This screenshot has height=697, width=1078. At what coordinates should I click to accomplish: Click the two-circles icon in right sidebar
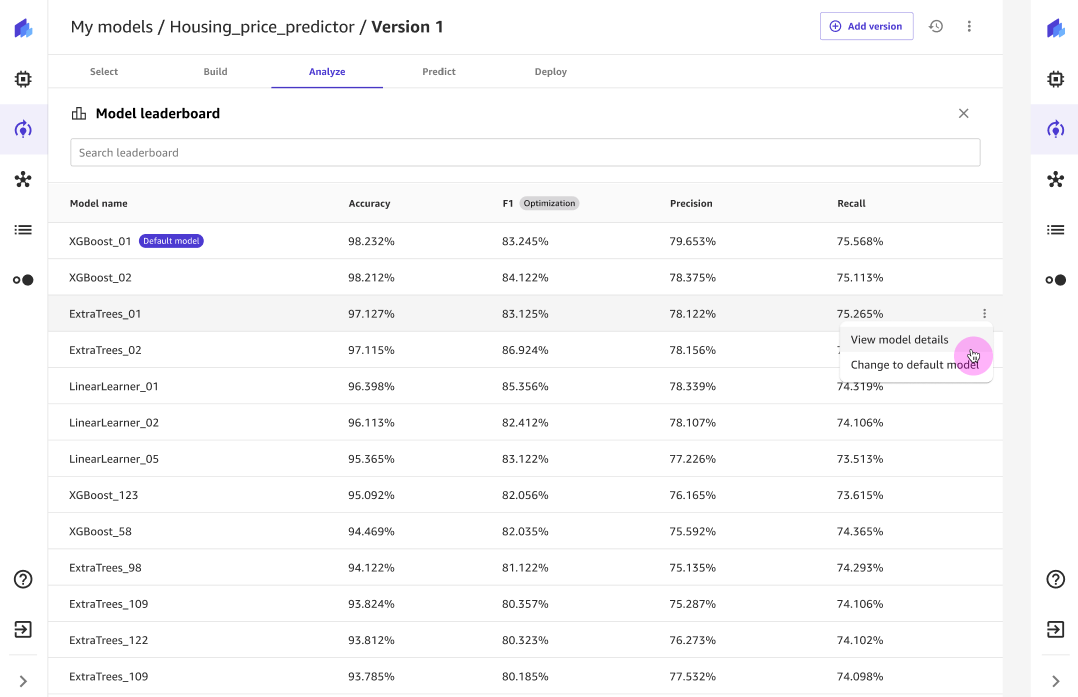pos(1056,280)
